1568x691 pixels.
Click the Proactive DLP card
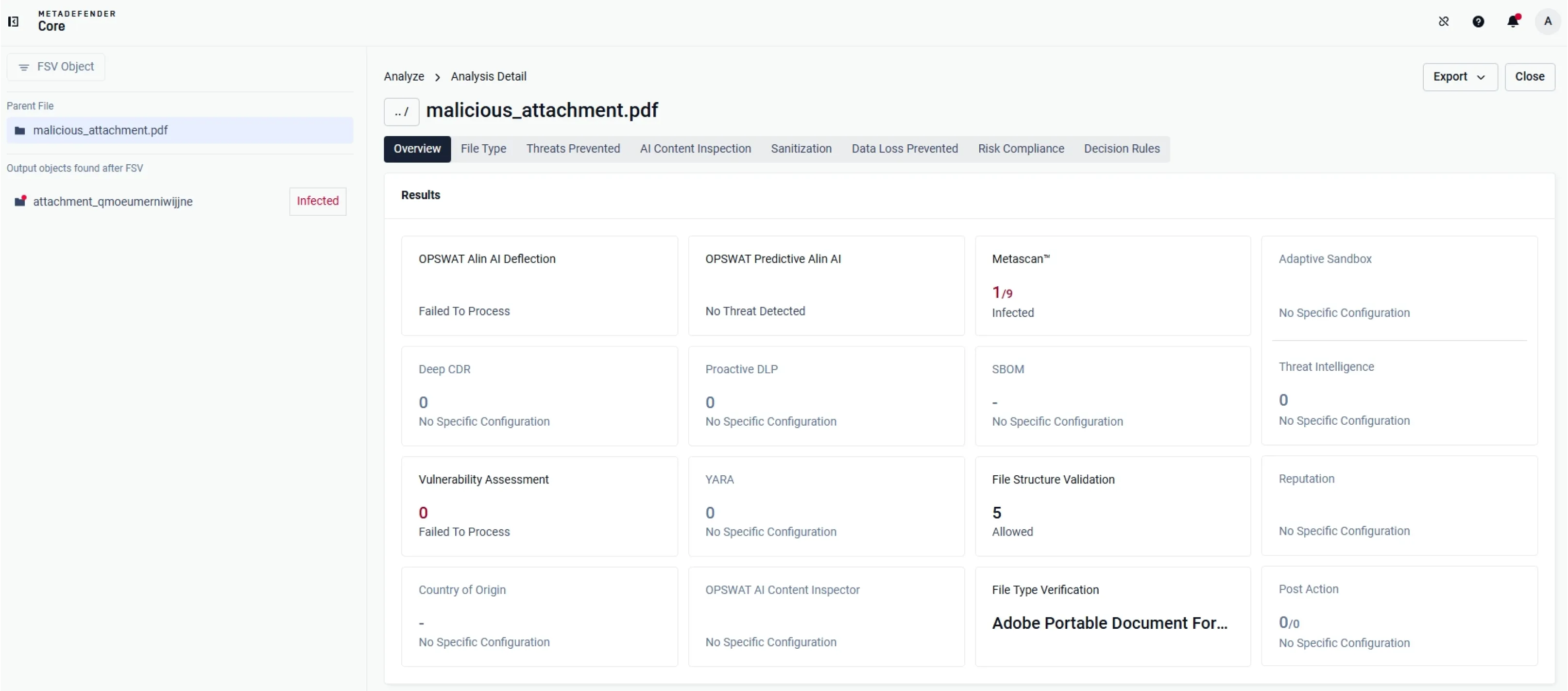[826, 396]
